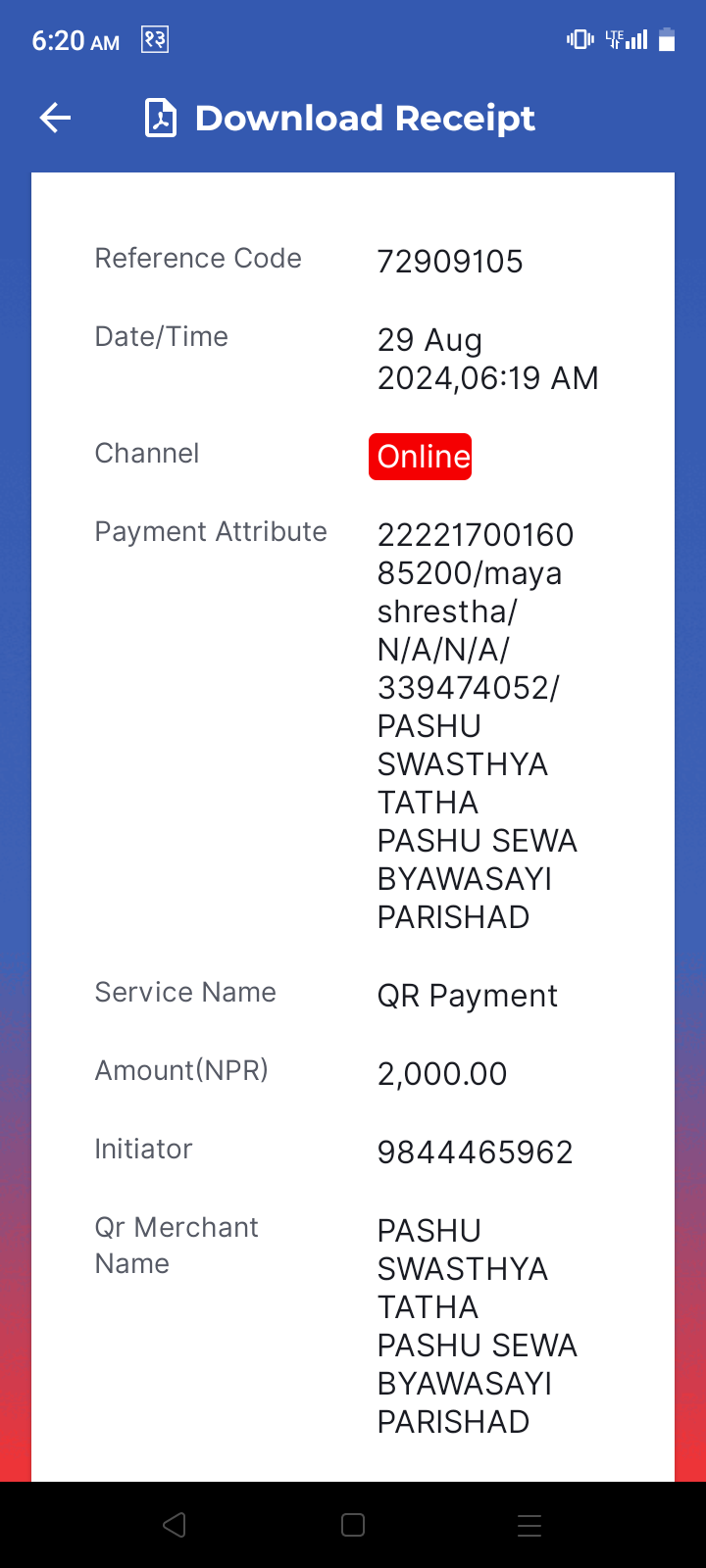Tap the Reference Code label

[198, 258]
